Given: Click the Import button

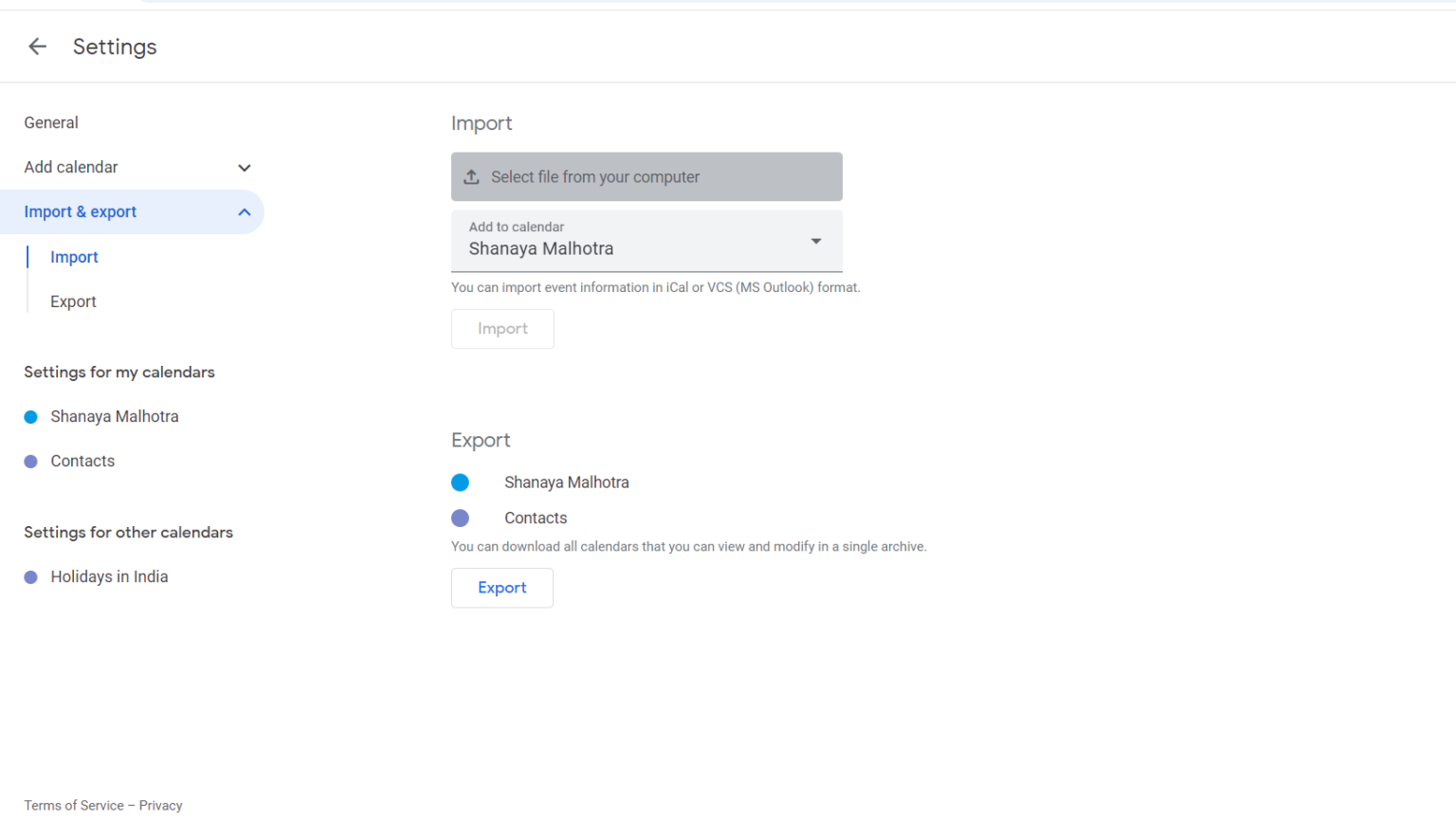Looking at the screenshot, I should [x=502, y=328].
